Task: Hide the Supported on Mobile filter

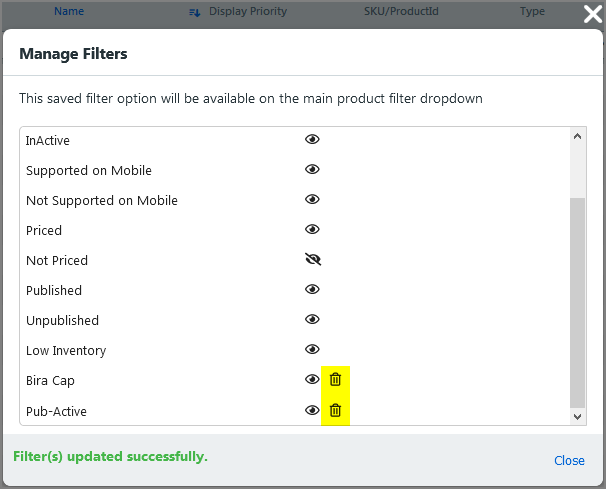Action: pyautogui.click(x=312, y=170)
